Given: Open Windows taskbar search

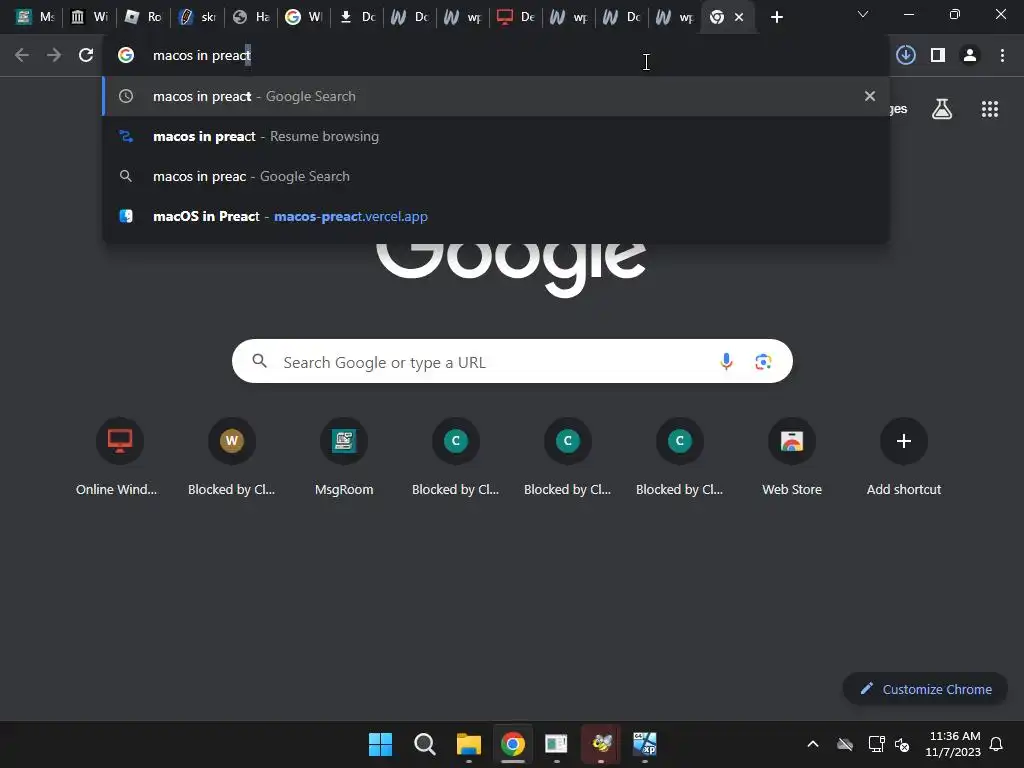Looking at the screenshot, I should point(424,744).
